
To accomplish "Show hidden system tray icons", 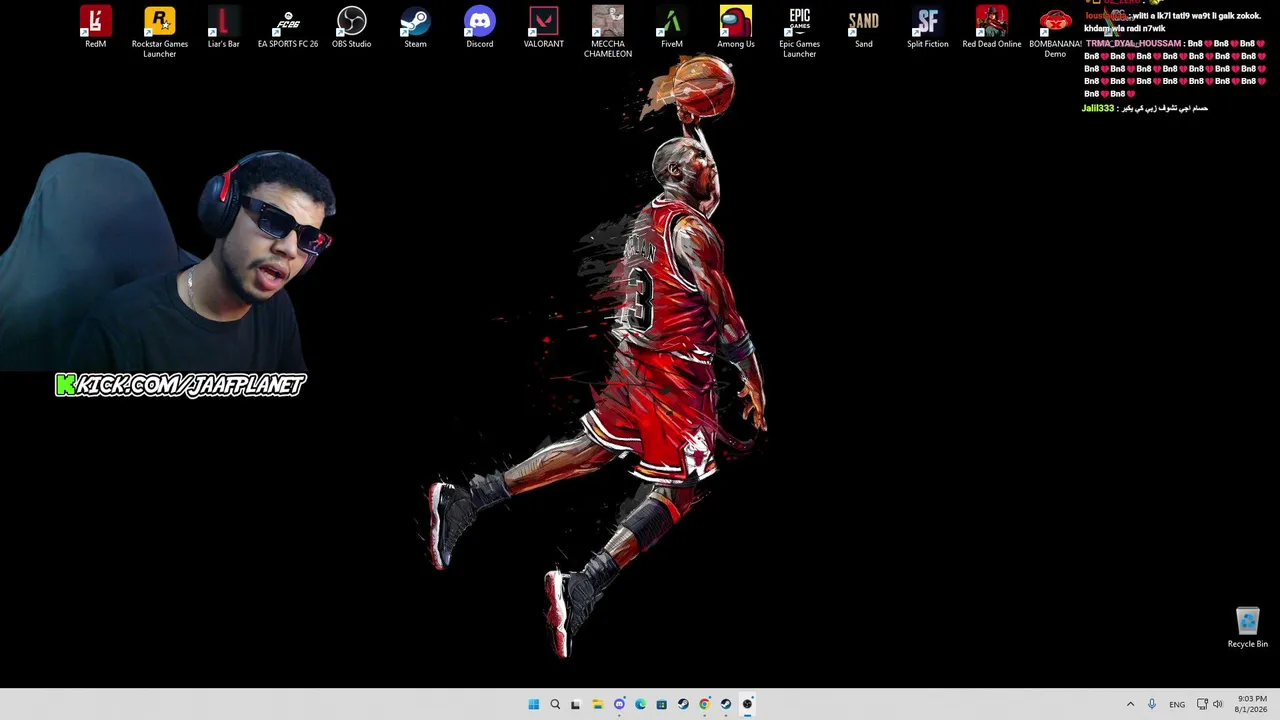I will [x=1130, y=704].
